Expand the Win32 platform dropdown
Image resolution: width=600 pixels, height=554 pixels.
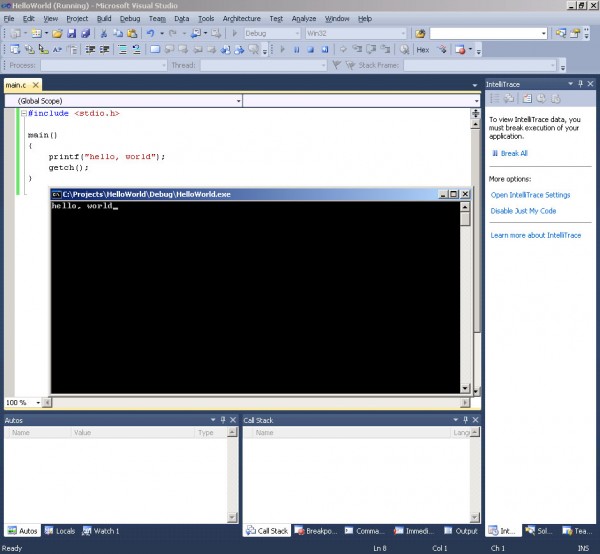pyautogui.click(x=402, y=33)
